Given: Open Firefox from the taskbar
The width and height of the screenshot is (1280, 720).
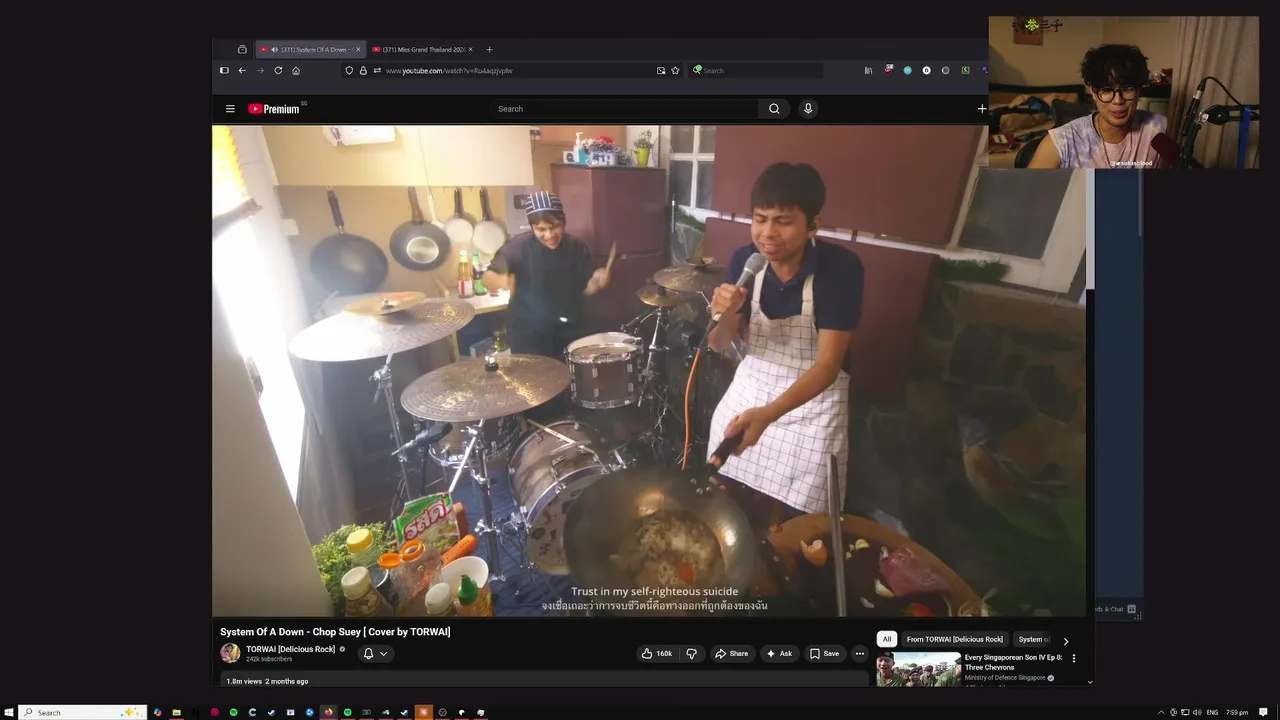Looking at the screenshot, I should (x=328, y=712).
